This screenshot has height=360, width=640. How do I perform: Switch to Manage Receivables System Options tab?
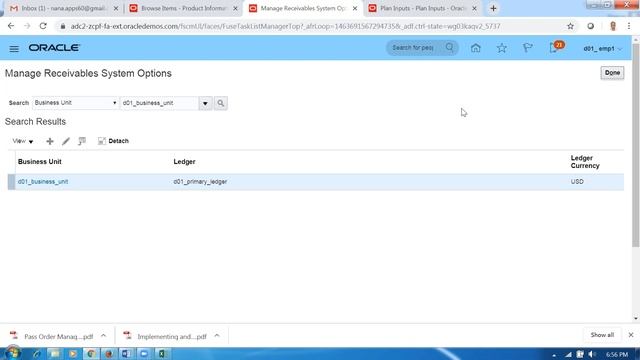303,8
